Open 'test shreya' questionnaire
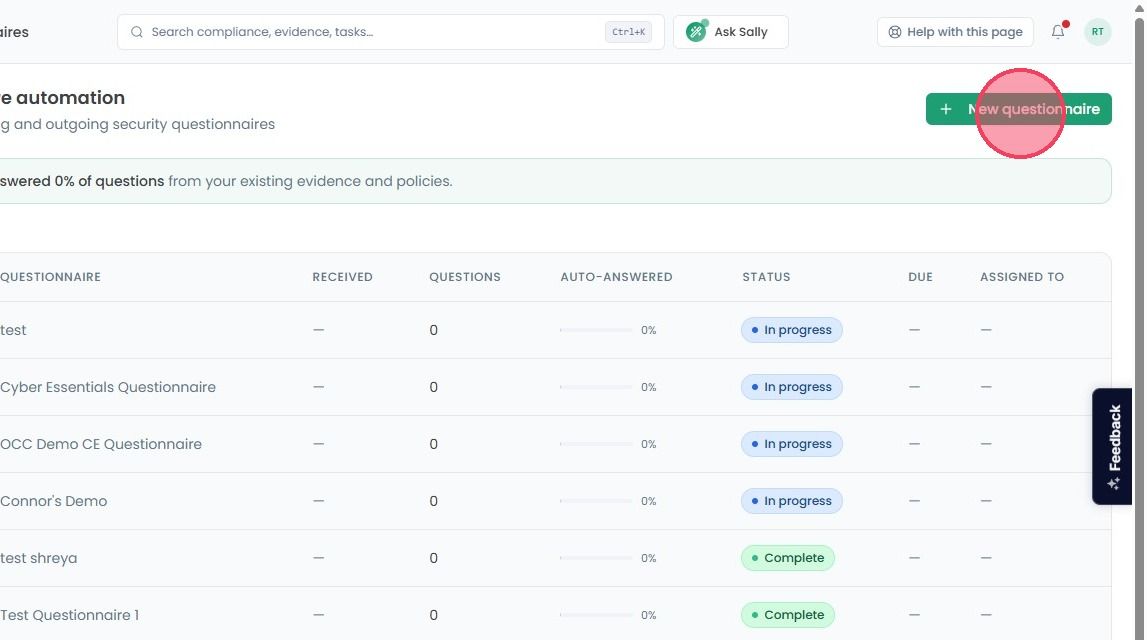The width and height of the screenshot is (1147, 640). (39, 558)
